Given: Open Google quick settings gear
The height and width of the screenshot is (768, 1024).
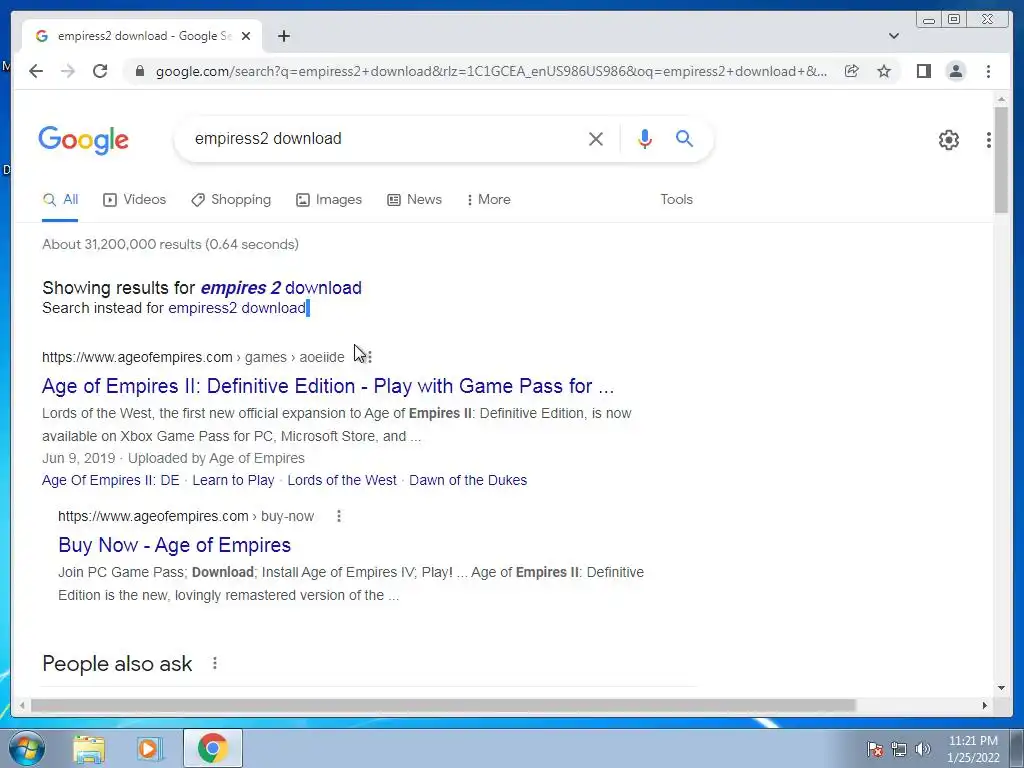Looking at the screenshot, I should [949, 139].
